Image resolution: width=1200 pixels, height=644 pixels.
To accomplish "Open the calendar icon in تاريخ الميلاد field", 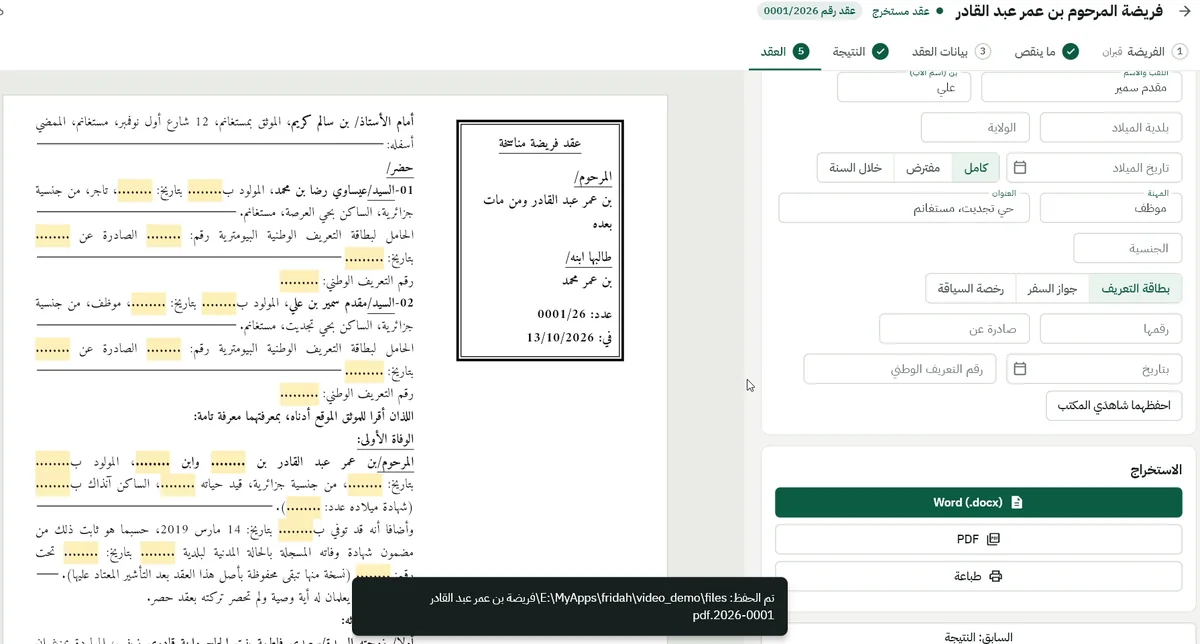I will 1020,168.
